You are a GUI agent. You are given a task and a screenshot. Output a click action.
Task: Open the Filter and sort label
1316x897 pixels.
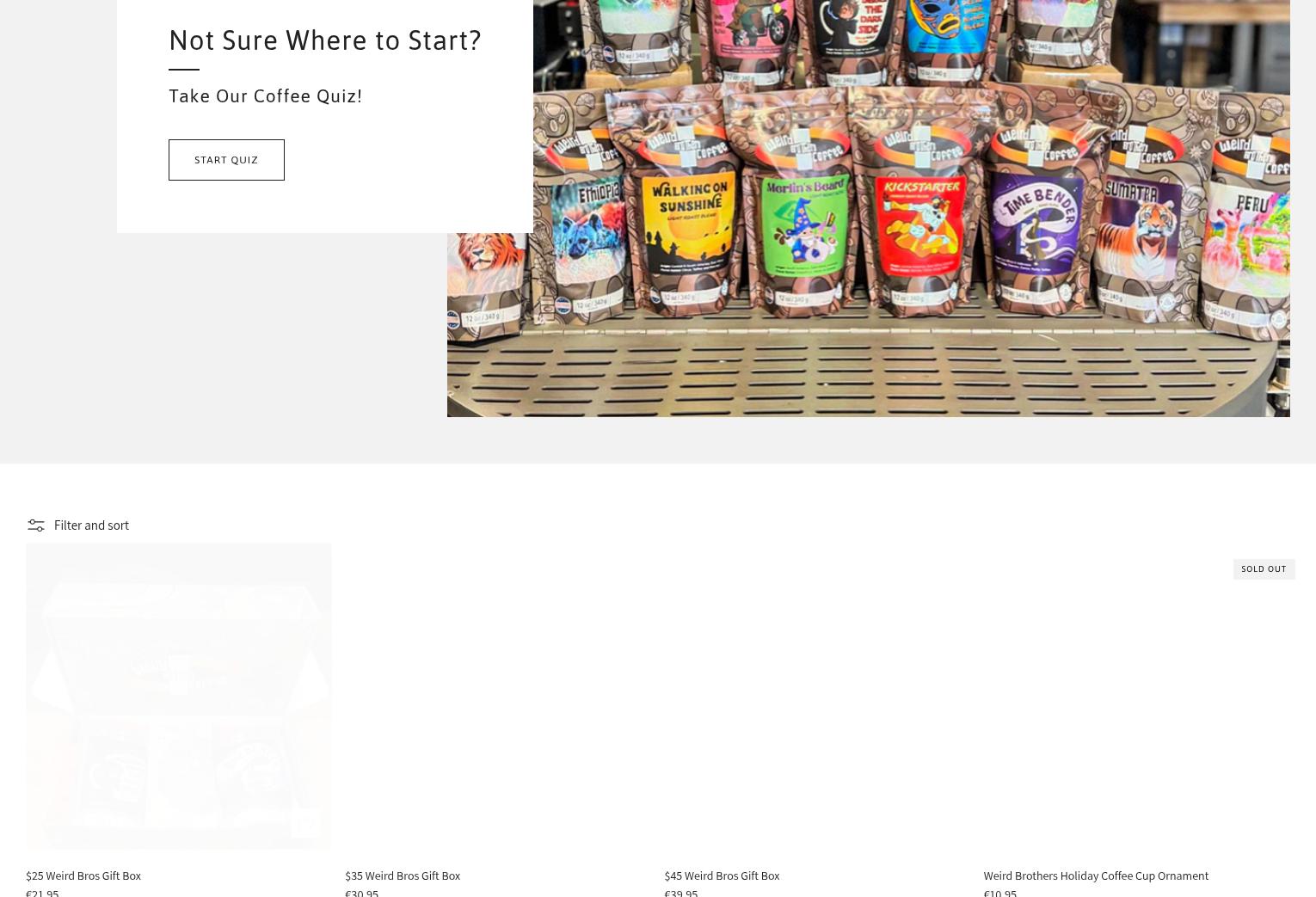click(x=91, y=525)
